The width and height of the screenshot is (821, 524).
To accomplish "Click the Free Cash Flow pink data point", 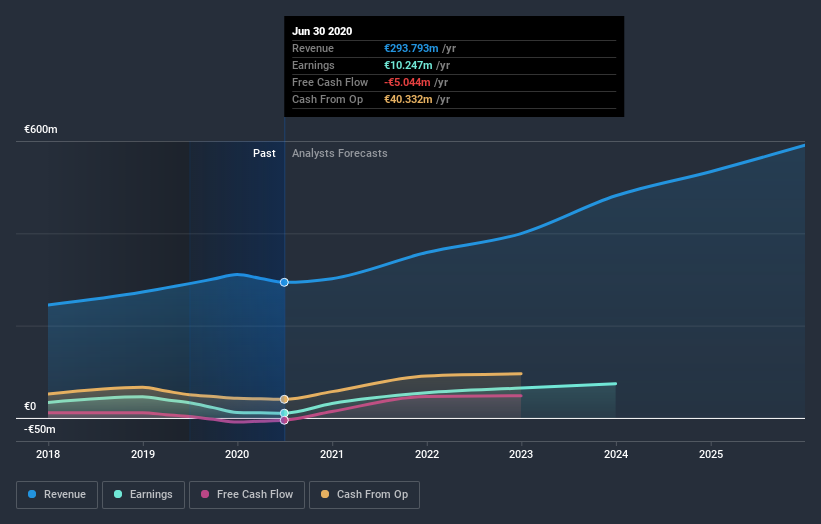I will click(284, 420).
